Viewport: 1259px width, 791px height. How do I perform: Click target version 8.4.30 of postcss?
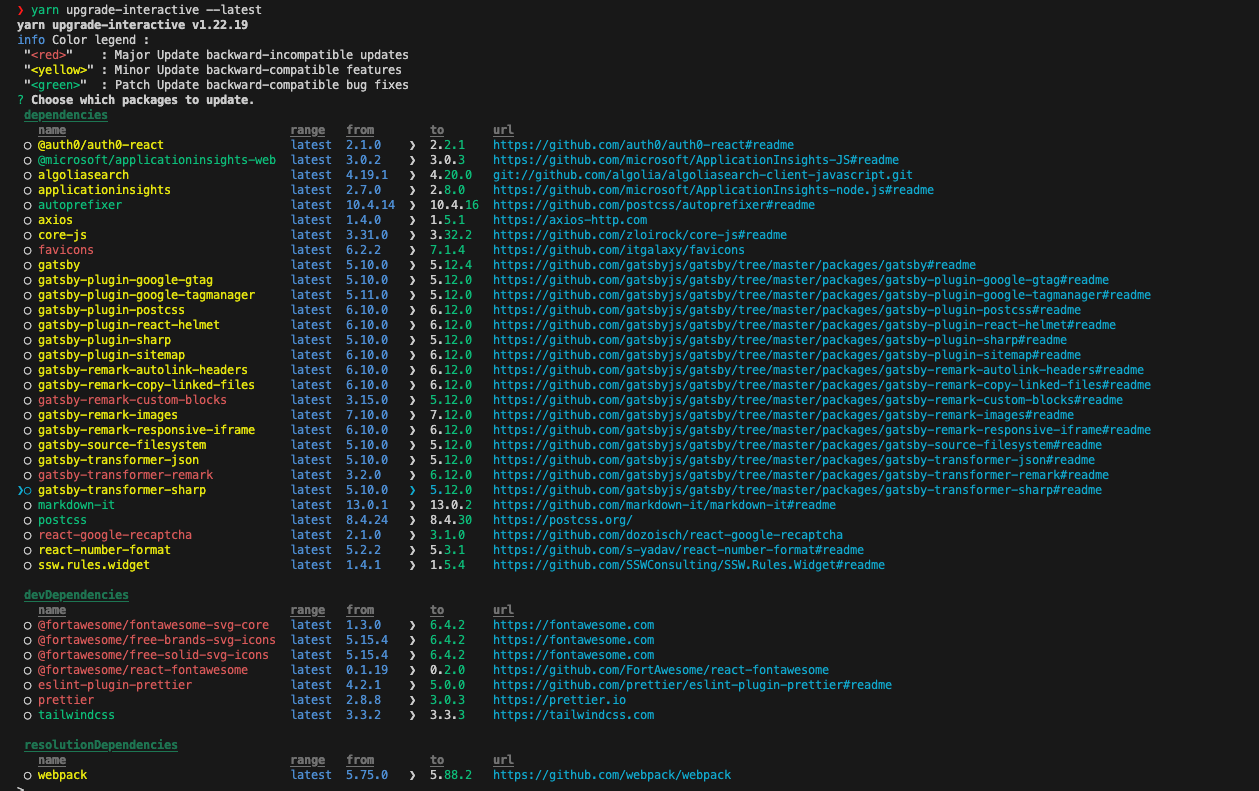pos(451,520)
